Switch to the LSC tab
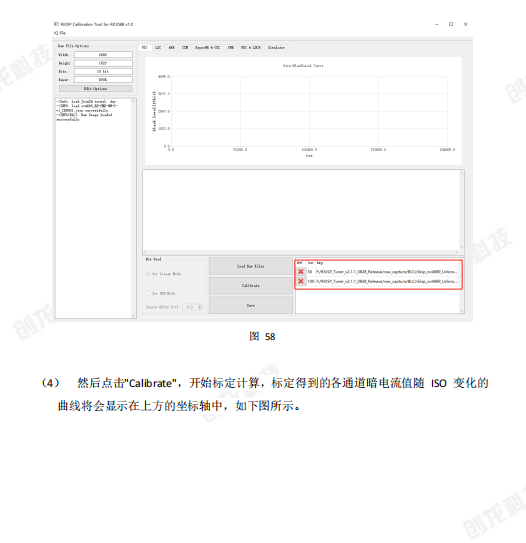 (158, 47)
